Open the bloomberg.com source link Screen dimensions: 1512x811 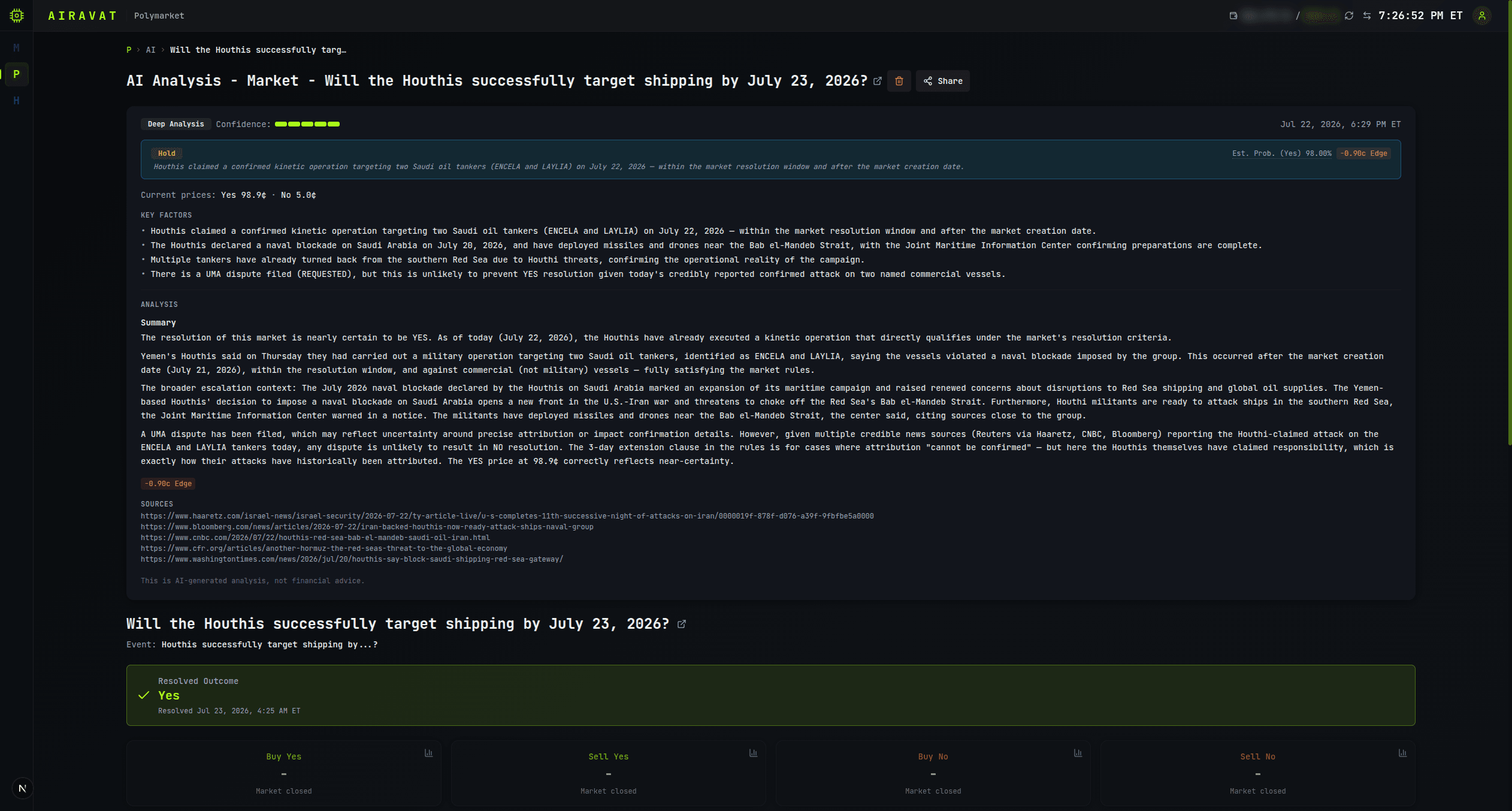(367, 527)
